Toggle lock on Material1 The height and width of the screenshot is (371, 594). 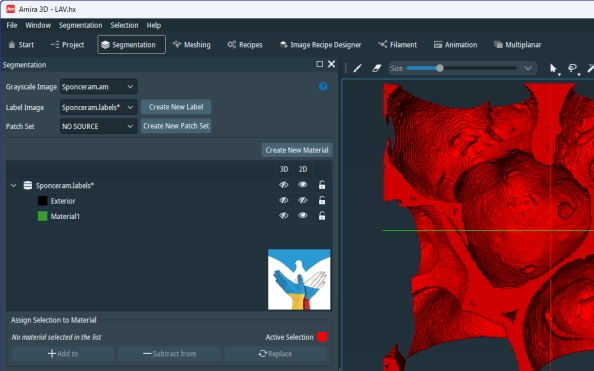[x=322, y=216]
